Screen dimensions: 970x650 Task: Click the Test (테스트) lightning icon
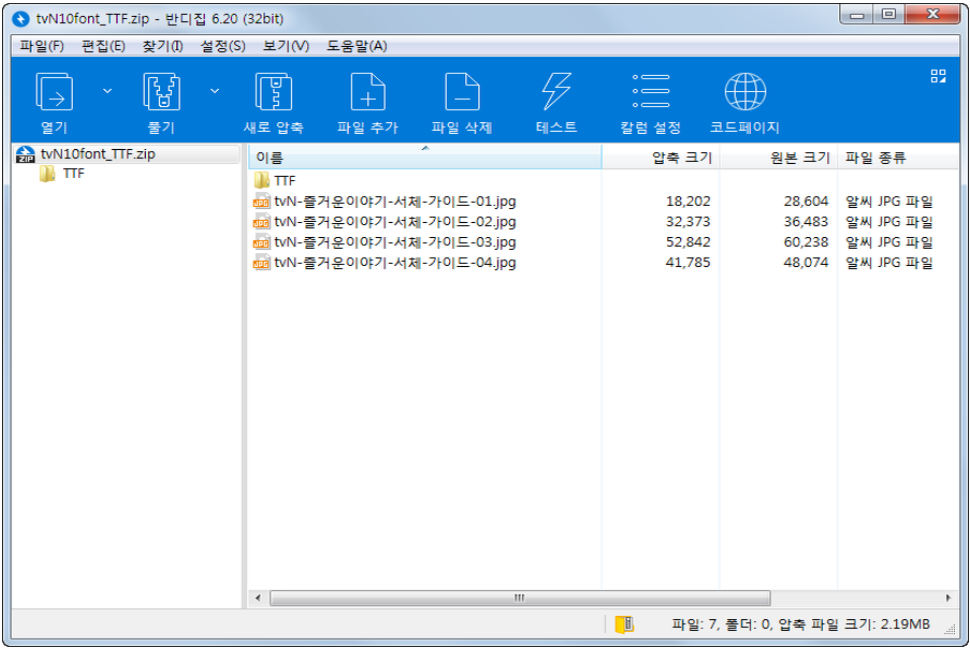point(556,92)
